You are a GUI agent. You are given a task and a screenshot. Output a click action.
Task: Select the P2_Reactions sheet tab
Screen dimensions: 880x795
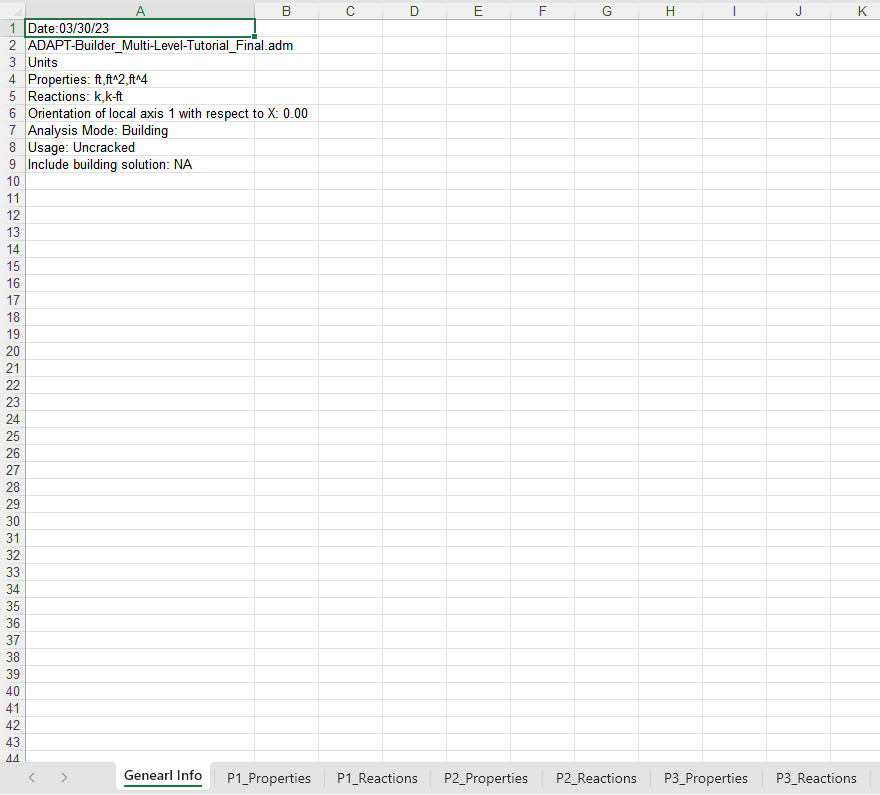[596, 777]
